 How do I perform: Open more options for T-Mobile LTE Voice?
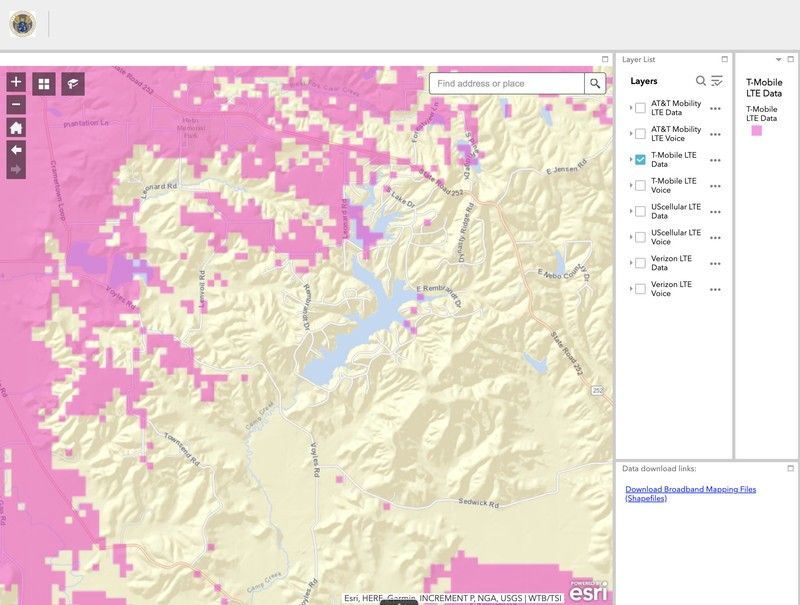715,186
